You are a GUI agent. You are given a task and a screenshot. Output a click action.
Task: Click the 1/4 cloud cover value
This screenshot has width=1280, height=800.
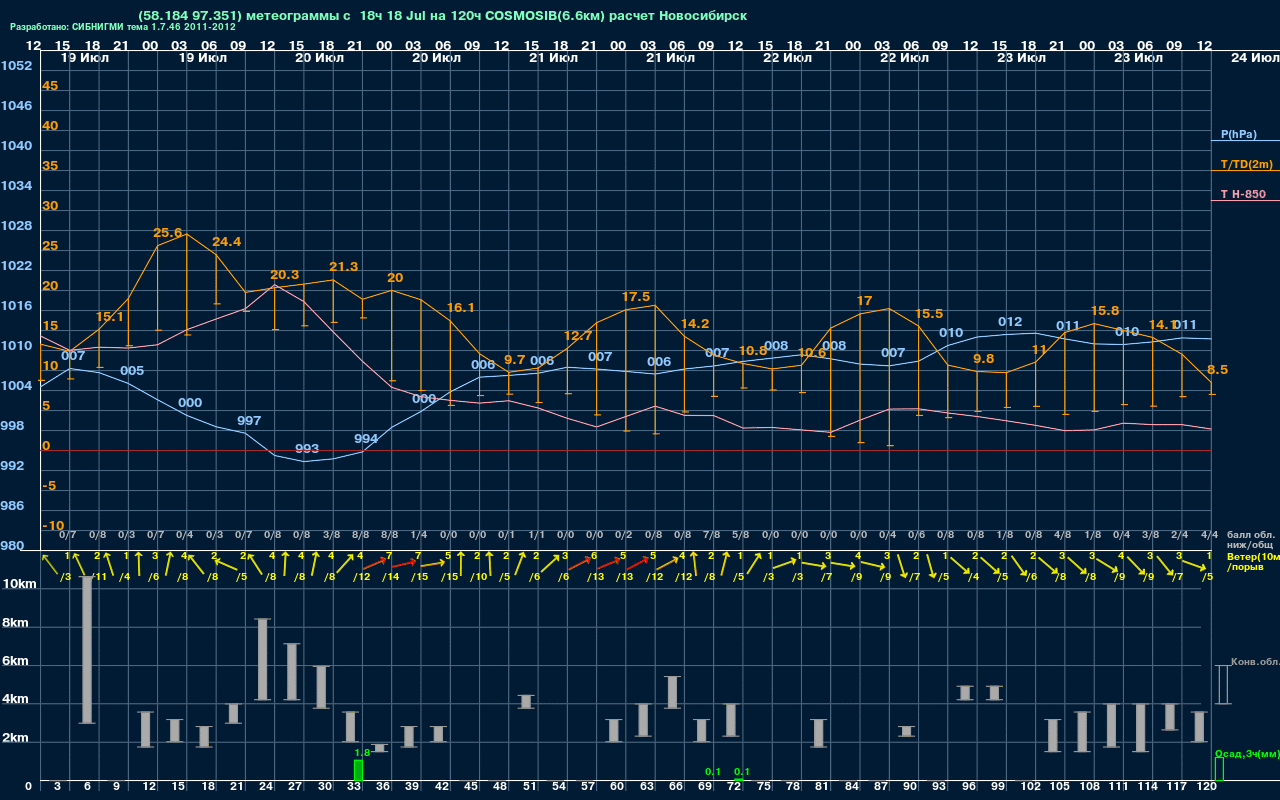(x=419, y=535)
